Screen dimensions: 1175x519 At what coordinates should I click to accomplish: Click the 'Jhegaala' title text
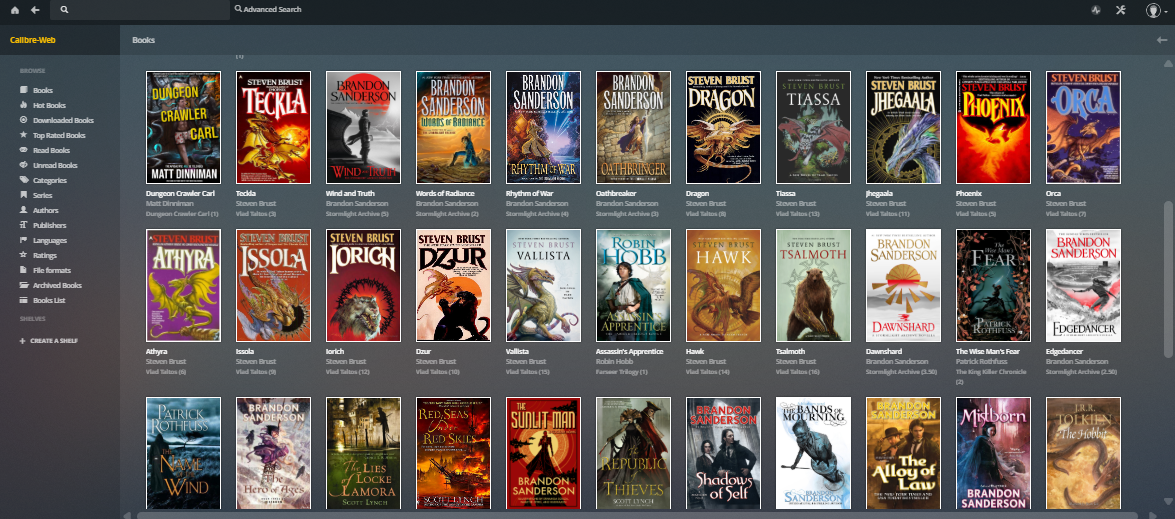[x=881, y=193]
